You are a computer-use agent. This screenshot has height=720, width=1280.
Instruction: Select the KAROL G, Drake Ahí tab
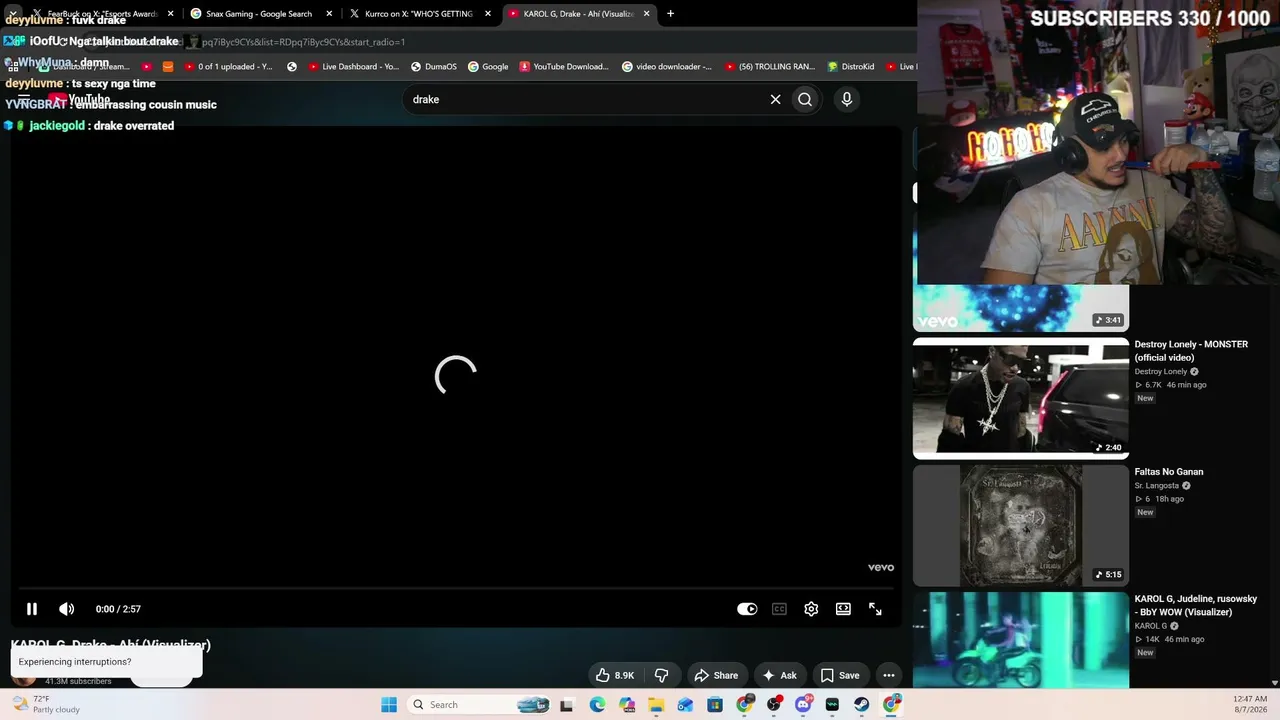578,14
